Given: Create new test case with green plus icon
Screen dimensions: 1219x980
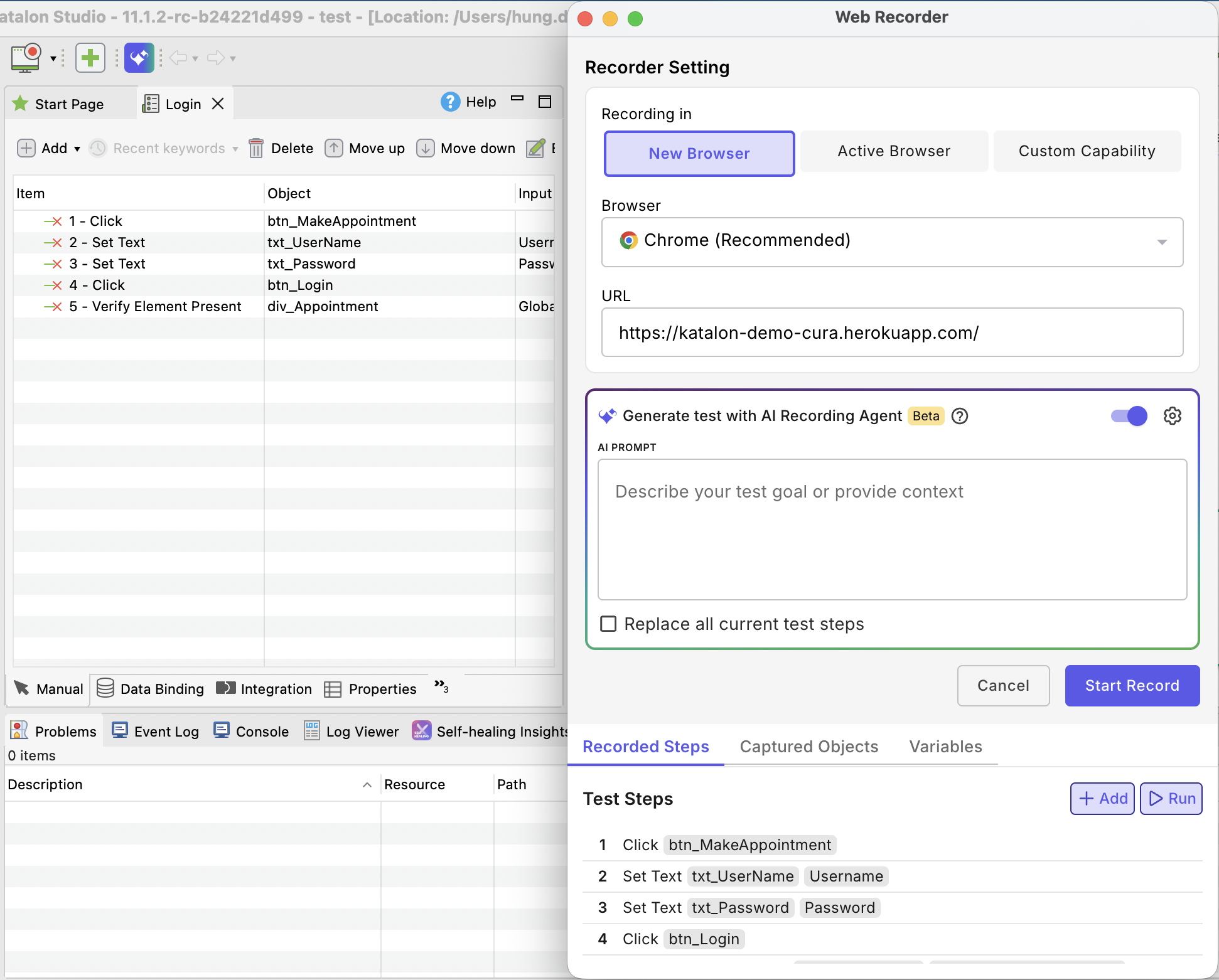Looking at the screenshot, I should click(90, 58).
